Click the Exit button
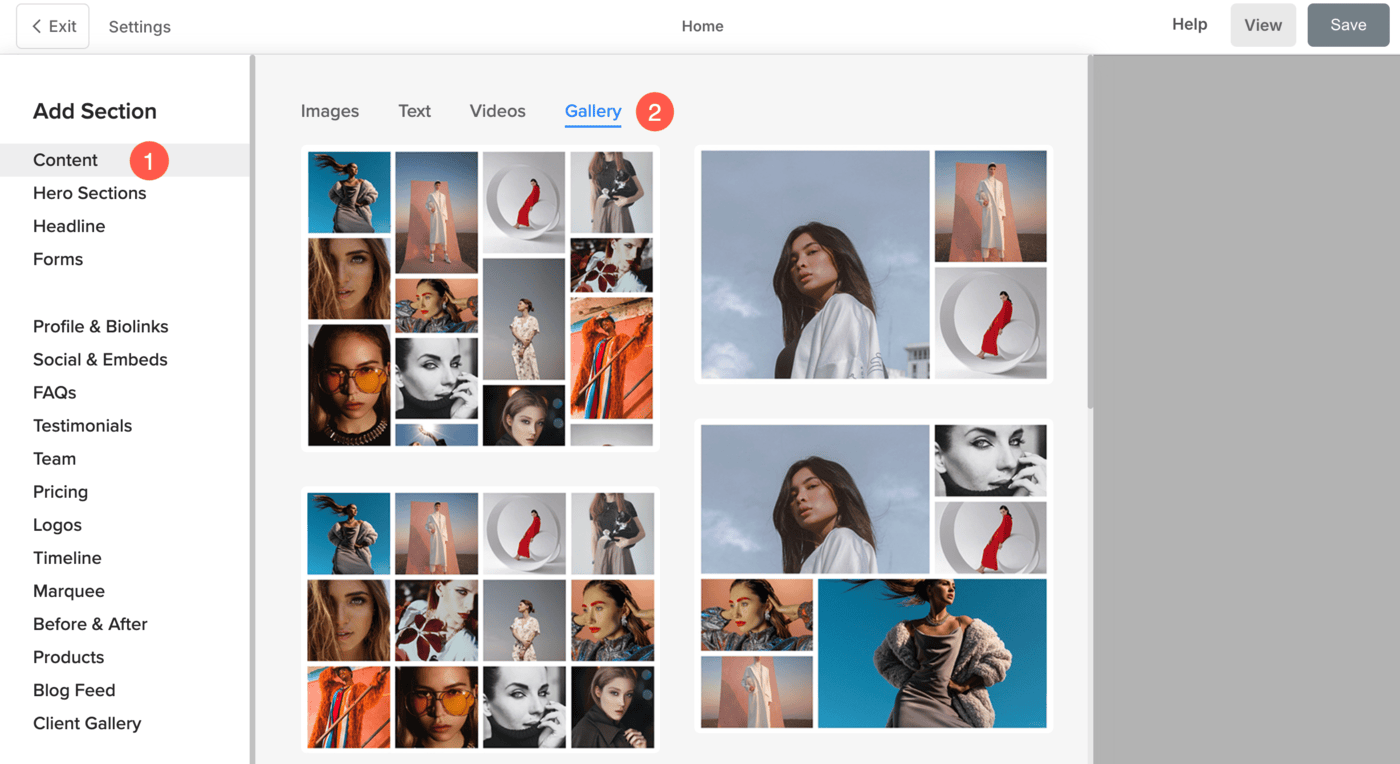 (53, 26)
